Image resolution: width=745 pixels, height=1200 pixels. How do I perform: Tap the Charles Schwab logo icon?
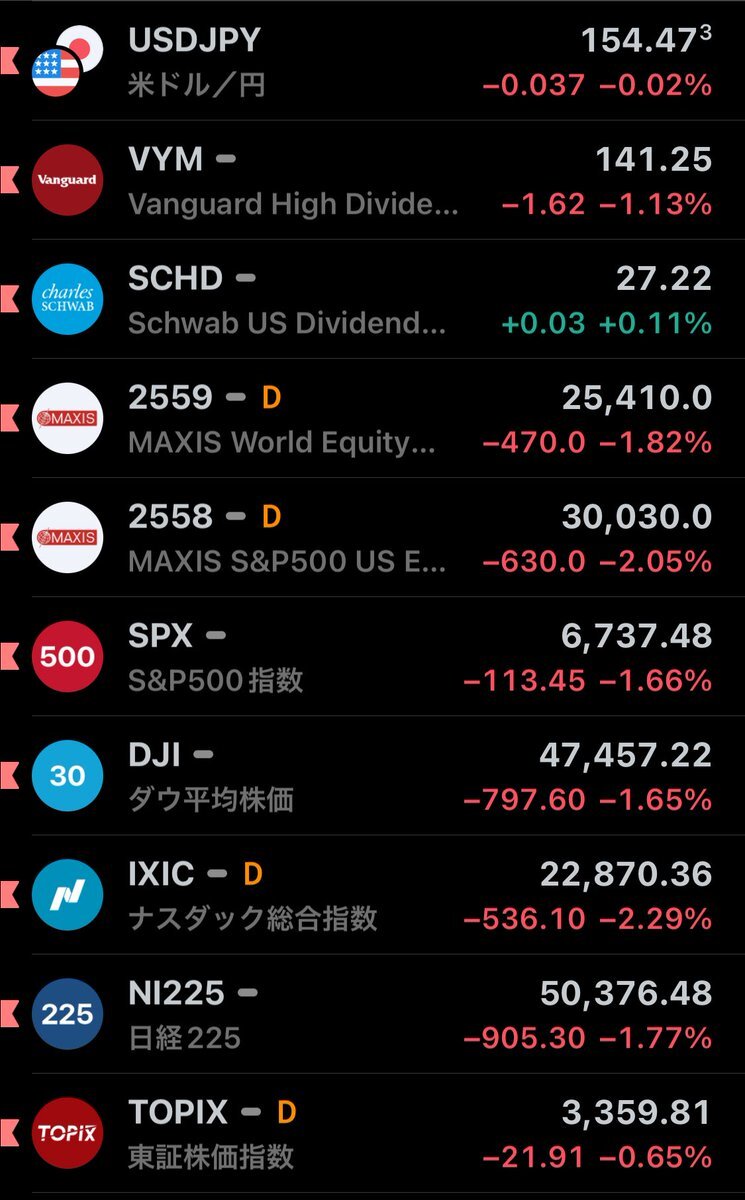67,299
